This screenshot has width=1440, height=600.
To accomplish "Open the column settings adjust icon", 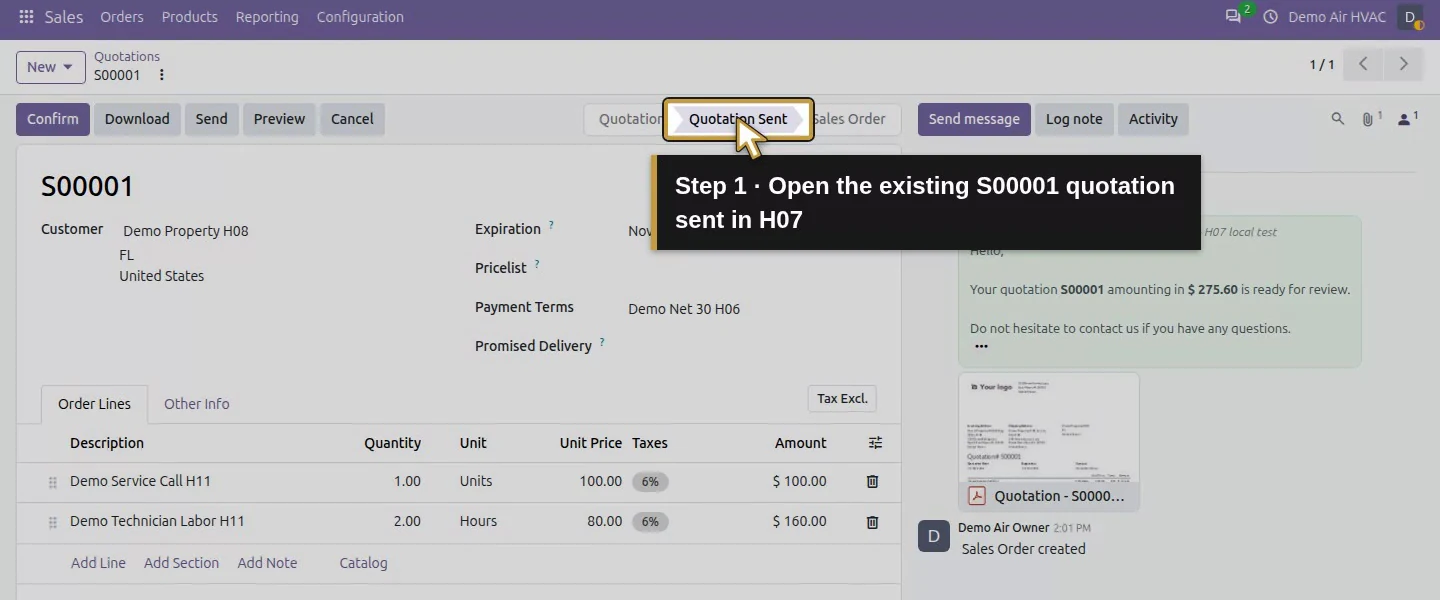I will click(875, 443).
